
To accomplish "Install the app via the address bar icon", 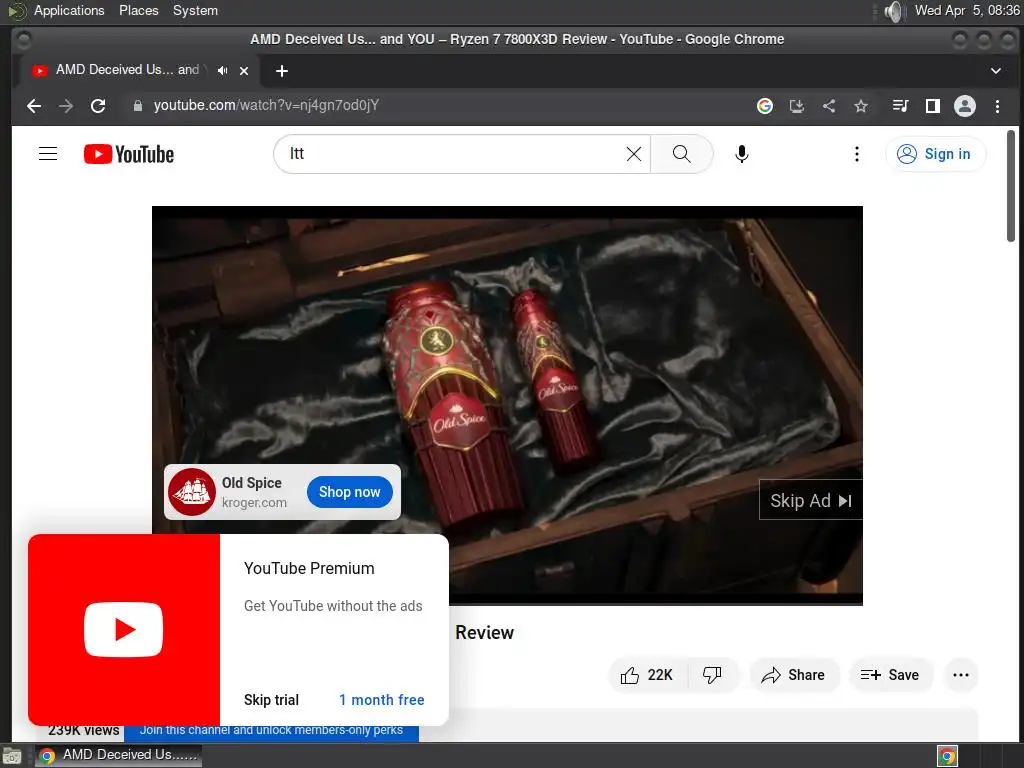I will click(x=797, y=106).
